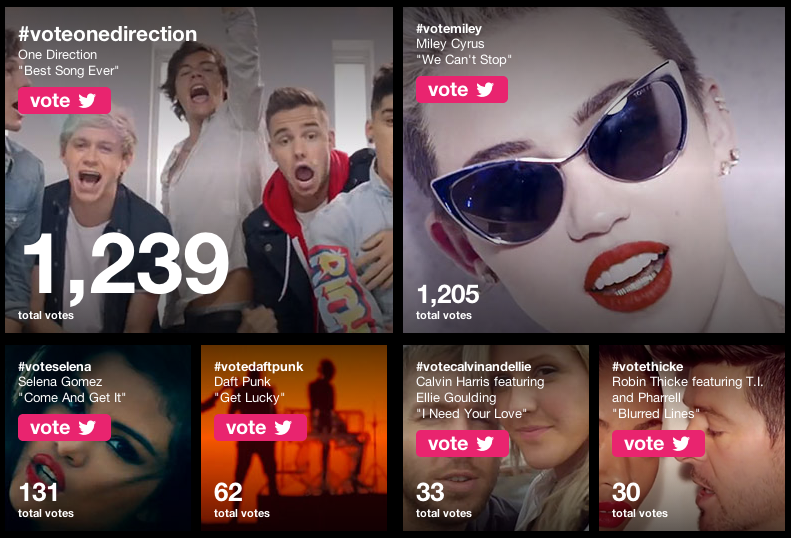Click Twitter bird on Daft Punk vote button
The width and height of the screenshot is (791, 538).
click(283, 427)
